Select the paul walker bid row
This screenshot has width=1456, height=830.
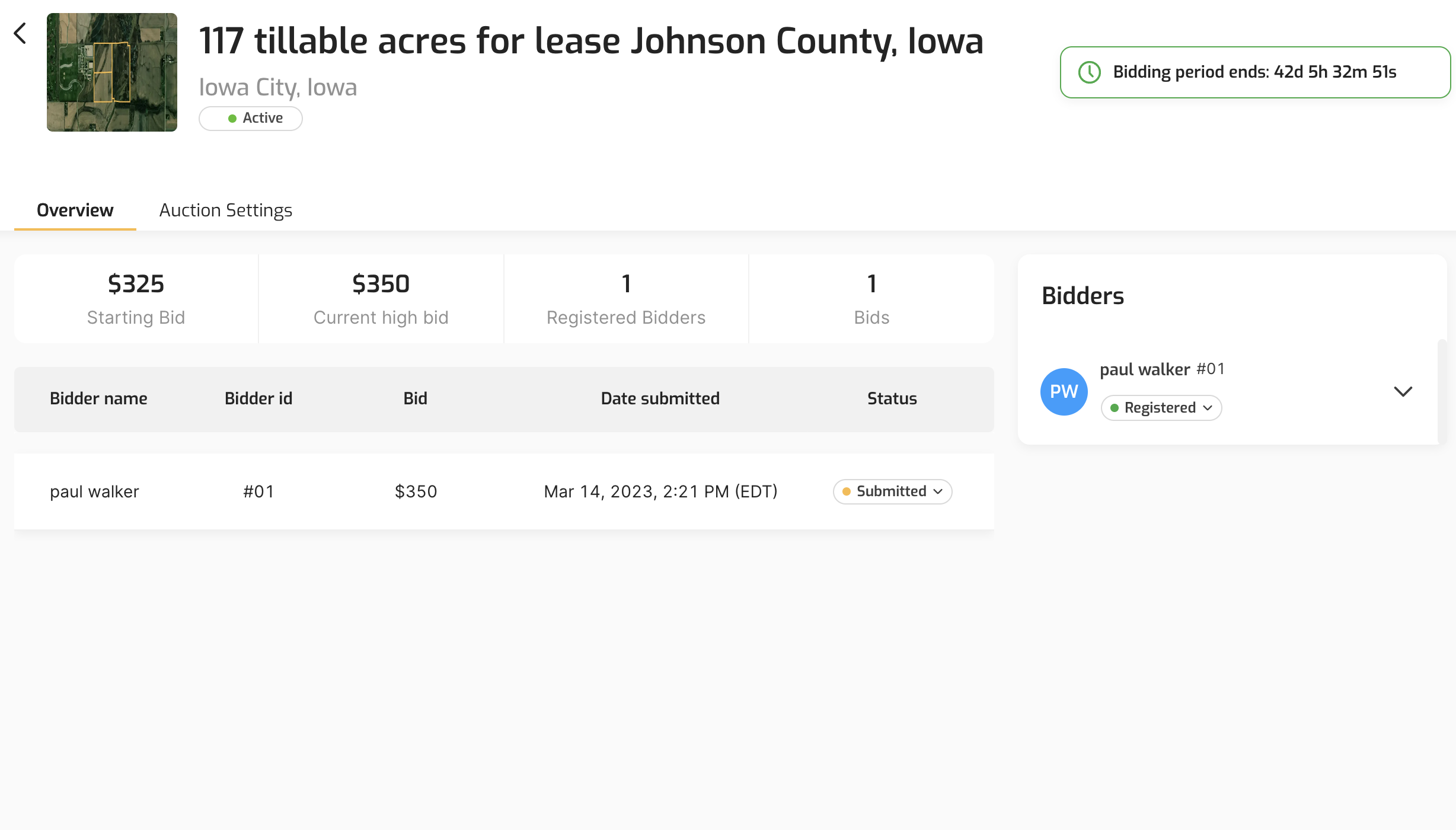coord(504,491)
